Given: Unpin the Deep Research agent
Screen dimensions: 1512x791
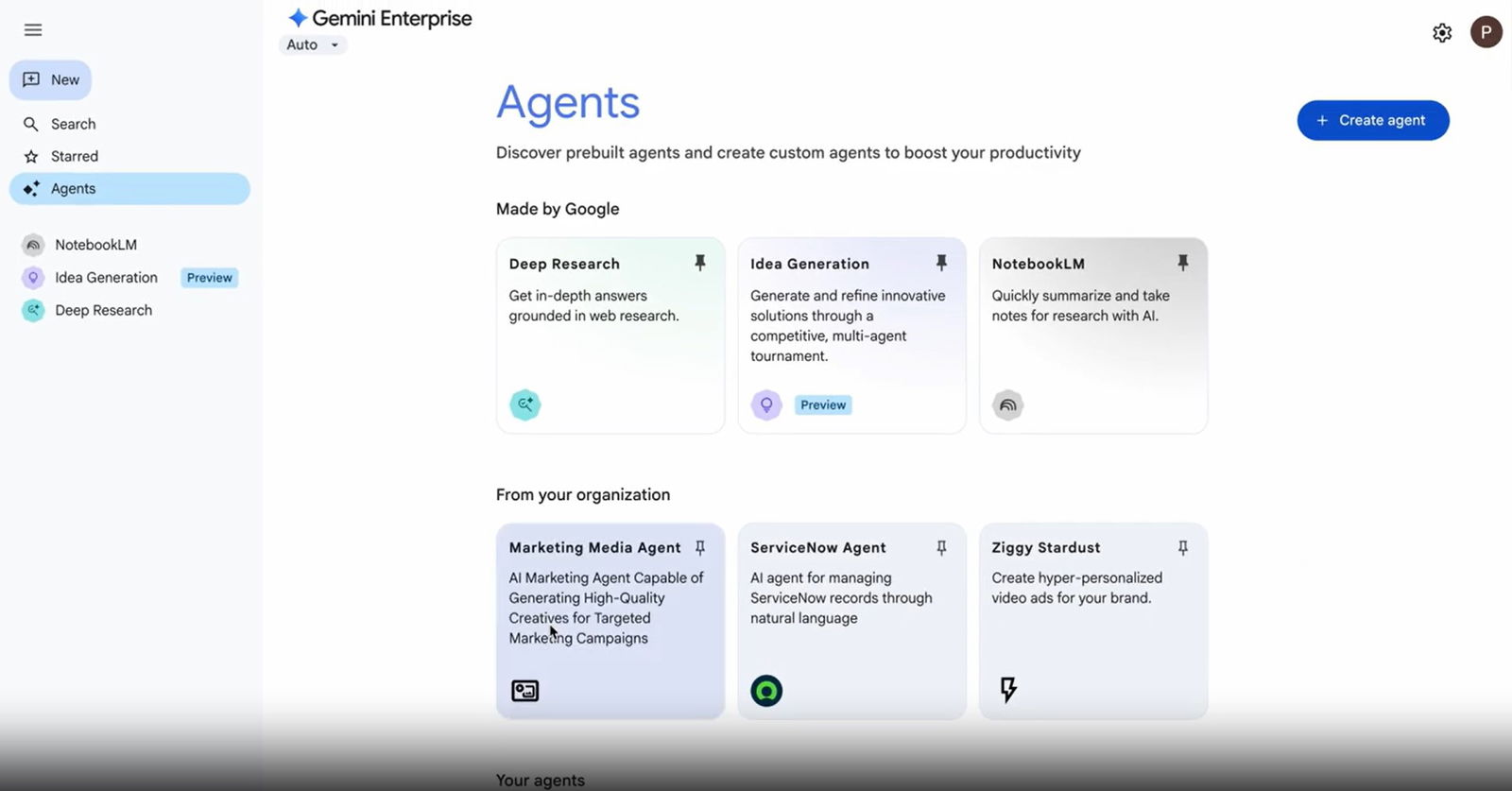Looking at the screenshot, I should pyautogui.click(x=700, y=263).
